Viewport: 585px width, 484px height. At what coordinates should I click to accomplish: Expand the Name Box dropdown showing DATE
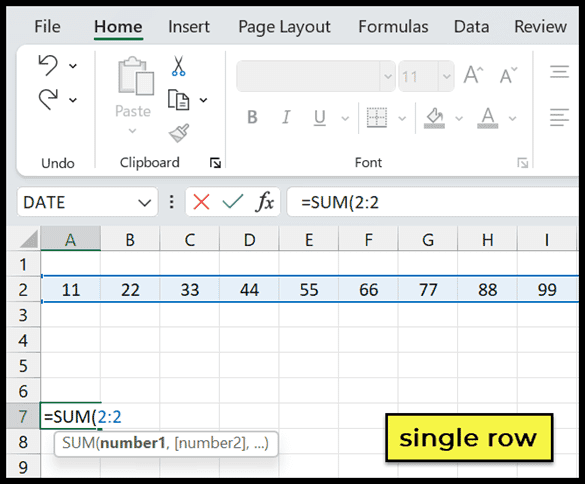tap(144, 203)
